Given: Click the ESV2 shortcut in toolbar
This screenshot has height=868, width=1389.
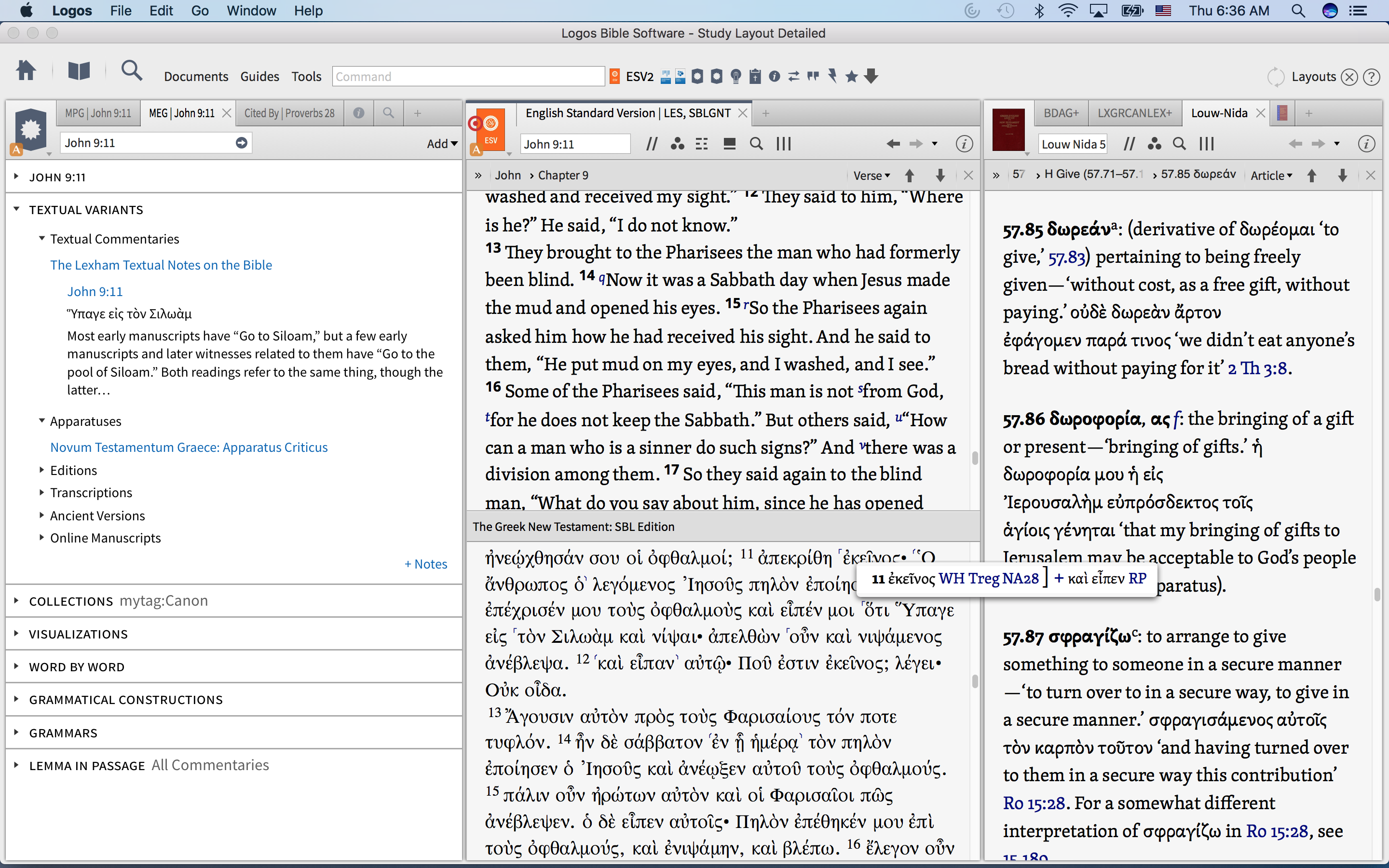Looking at the screenshot, I should 631,76.
